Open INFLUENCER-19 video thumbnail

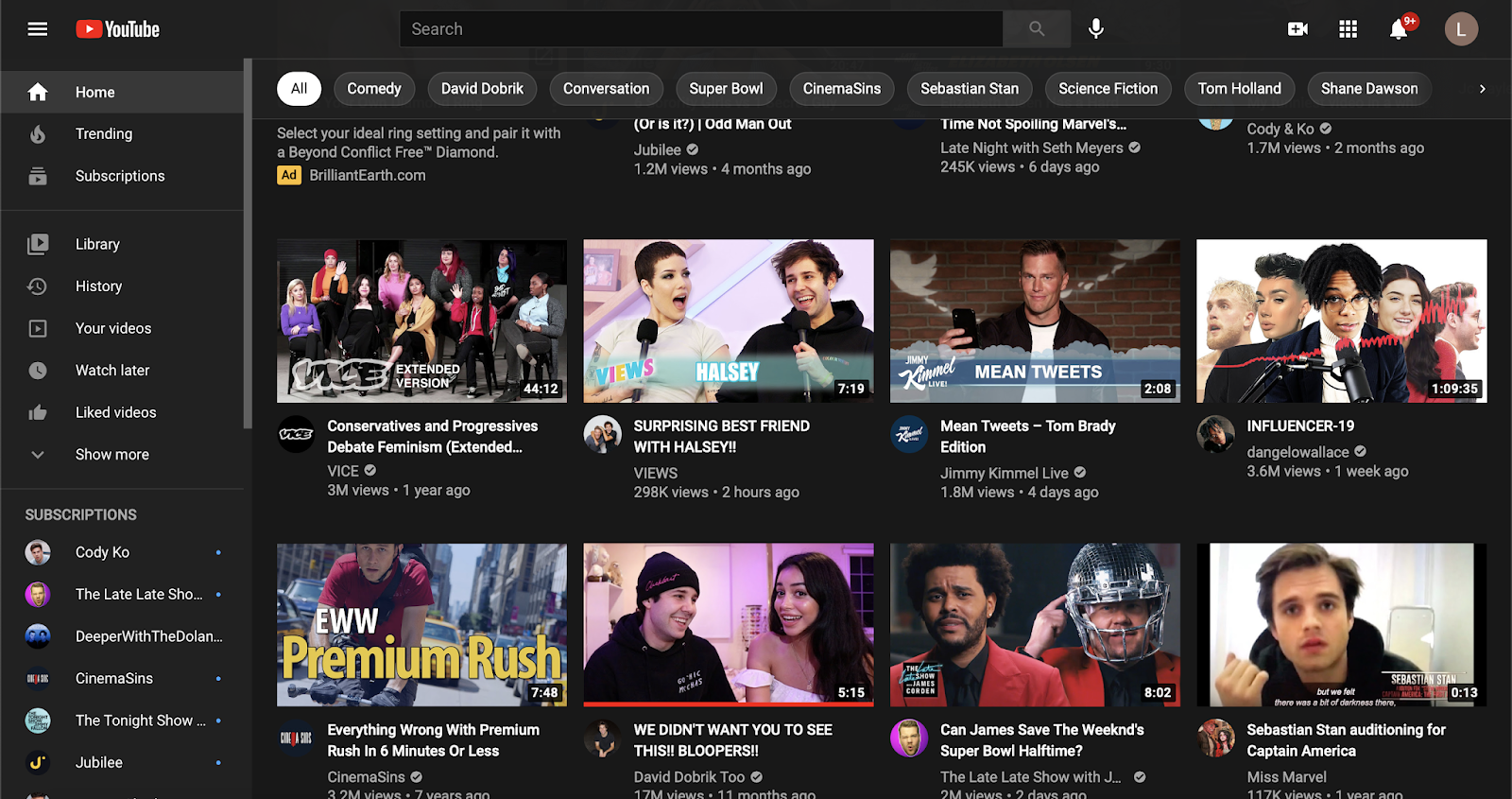[x=1342, y=321]
